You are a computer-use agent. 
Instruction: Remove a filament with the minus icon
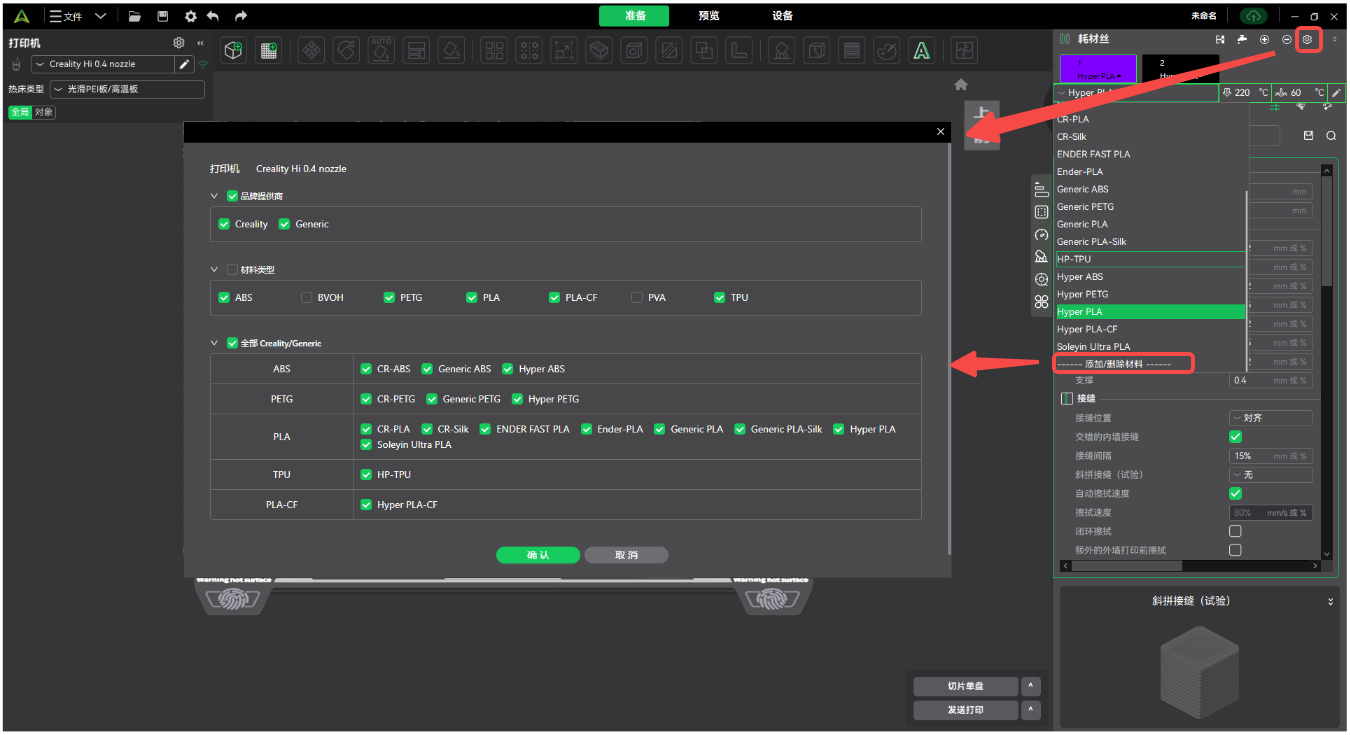coord(1286,39)
